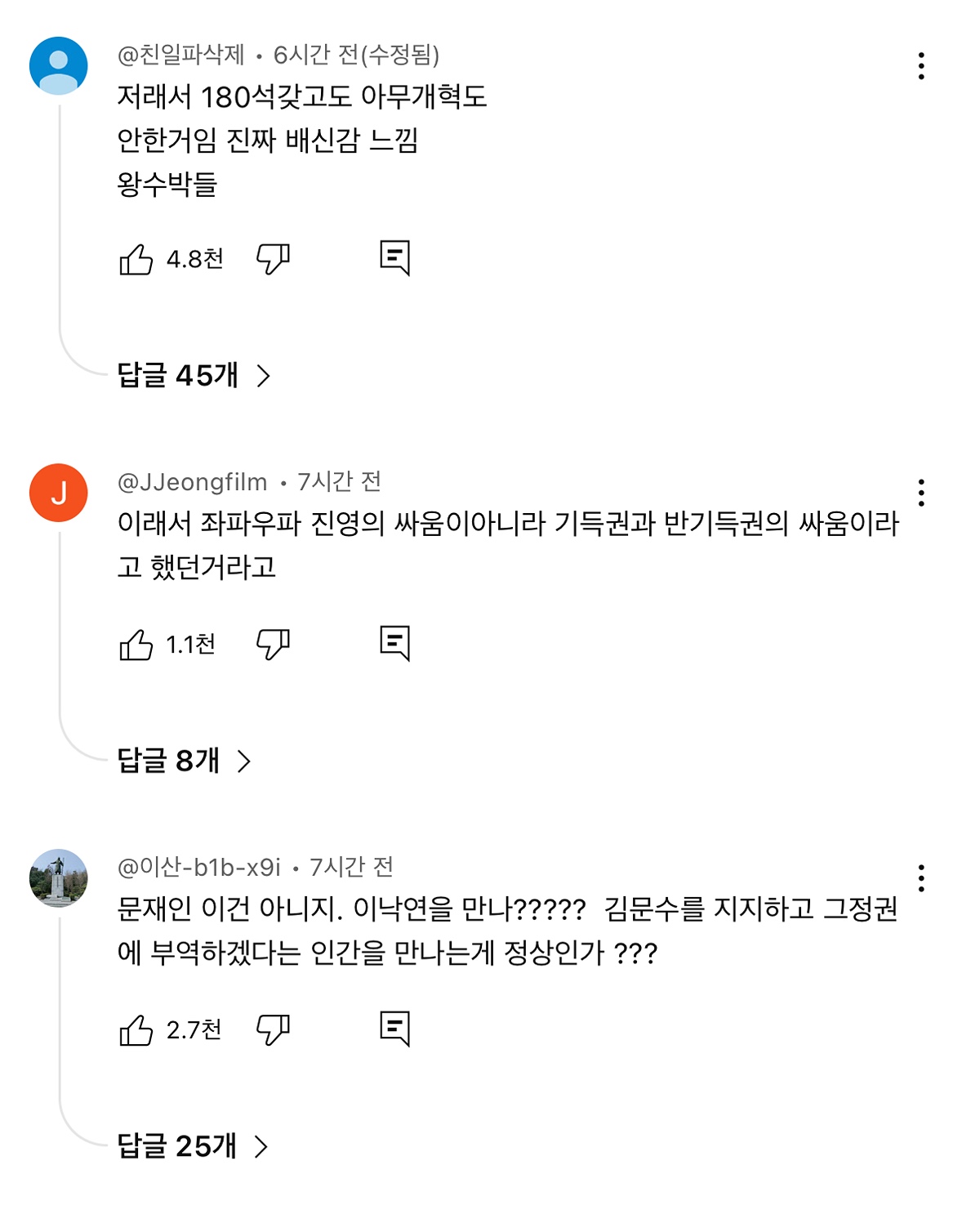Image resolution: width=980 pixels, height=1210 pixels.
Task: Click the blue default avatar of @친일파삭제
Action: [59, 66]
